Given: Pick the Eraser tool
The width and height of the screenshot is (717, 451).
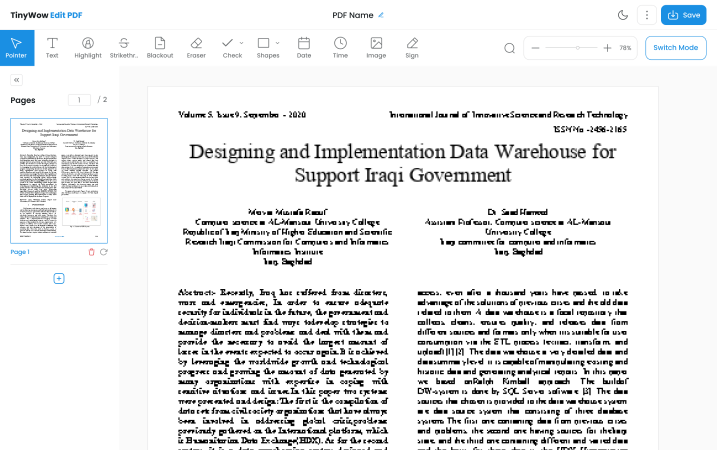Looking at the screenshot, I should coord(196,47).
